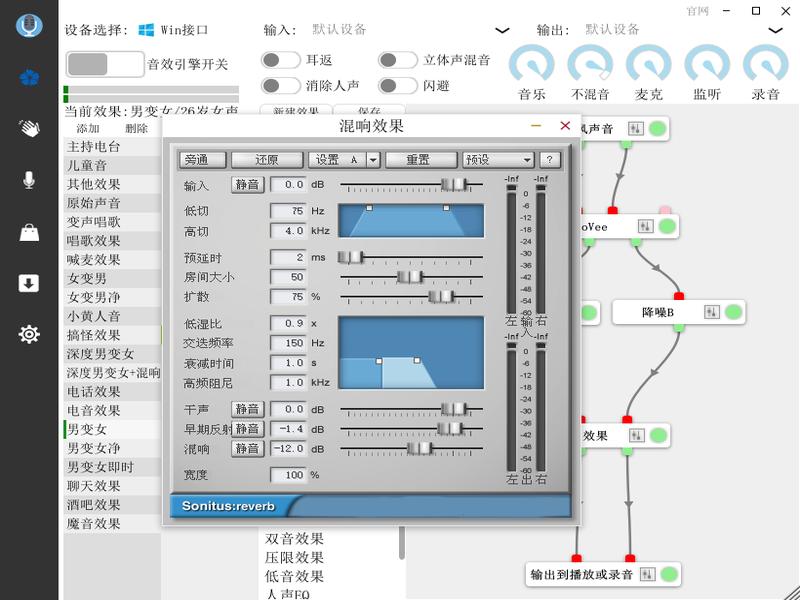Click the help question mark in reverb window

(x=549, y=160)
